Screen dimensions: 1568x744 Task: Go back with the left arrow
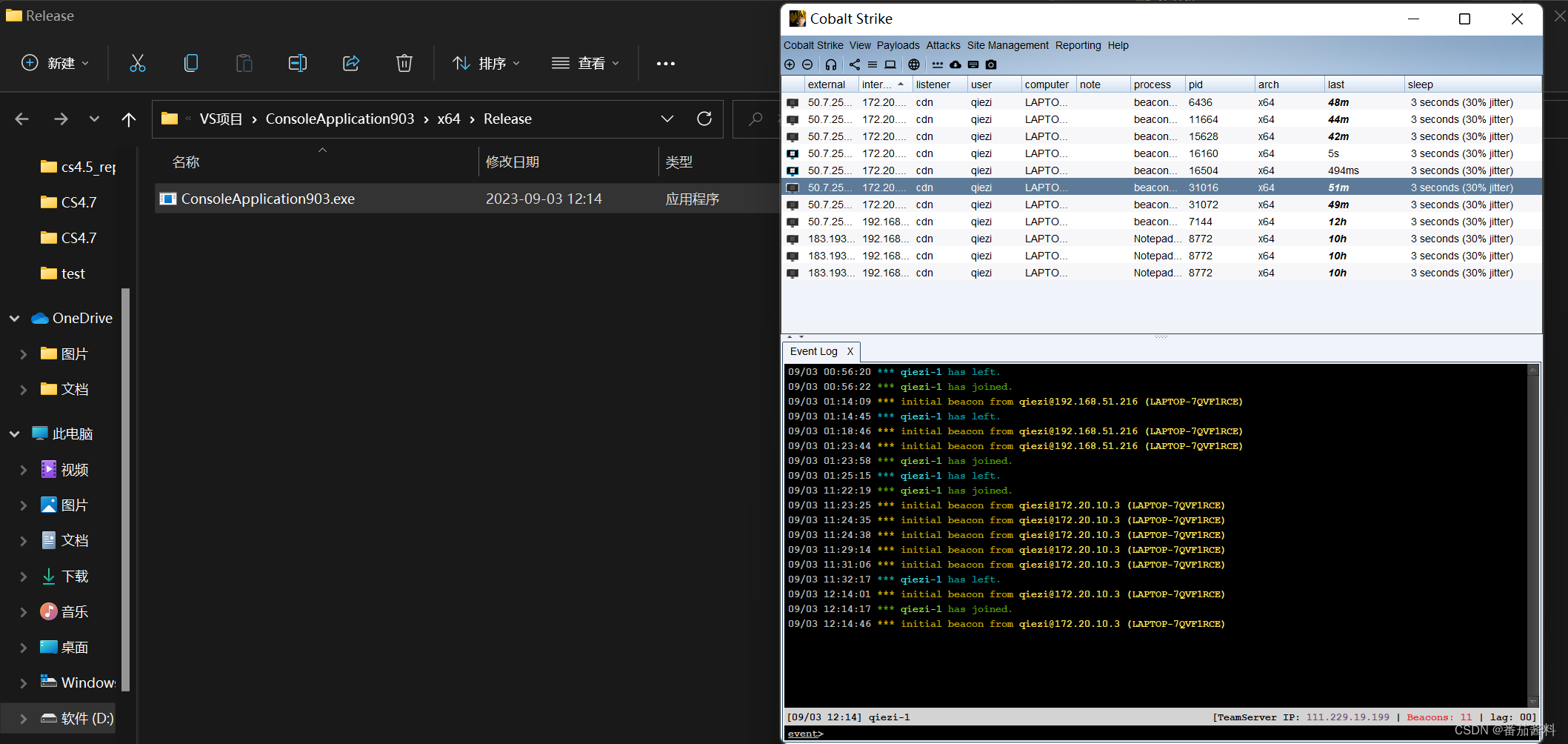(21, 119)
